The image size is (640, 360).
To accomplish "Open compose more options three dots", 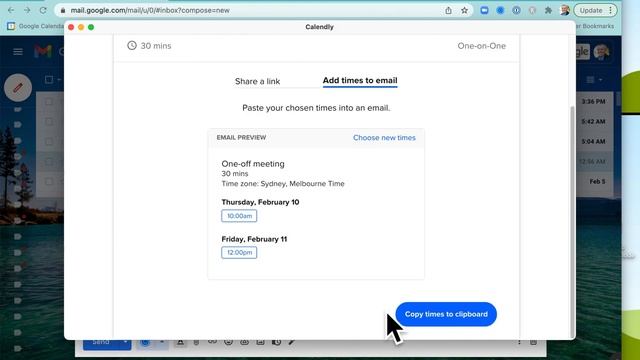I will (519, 342).
